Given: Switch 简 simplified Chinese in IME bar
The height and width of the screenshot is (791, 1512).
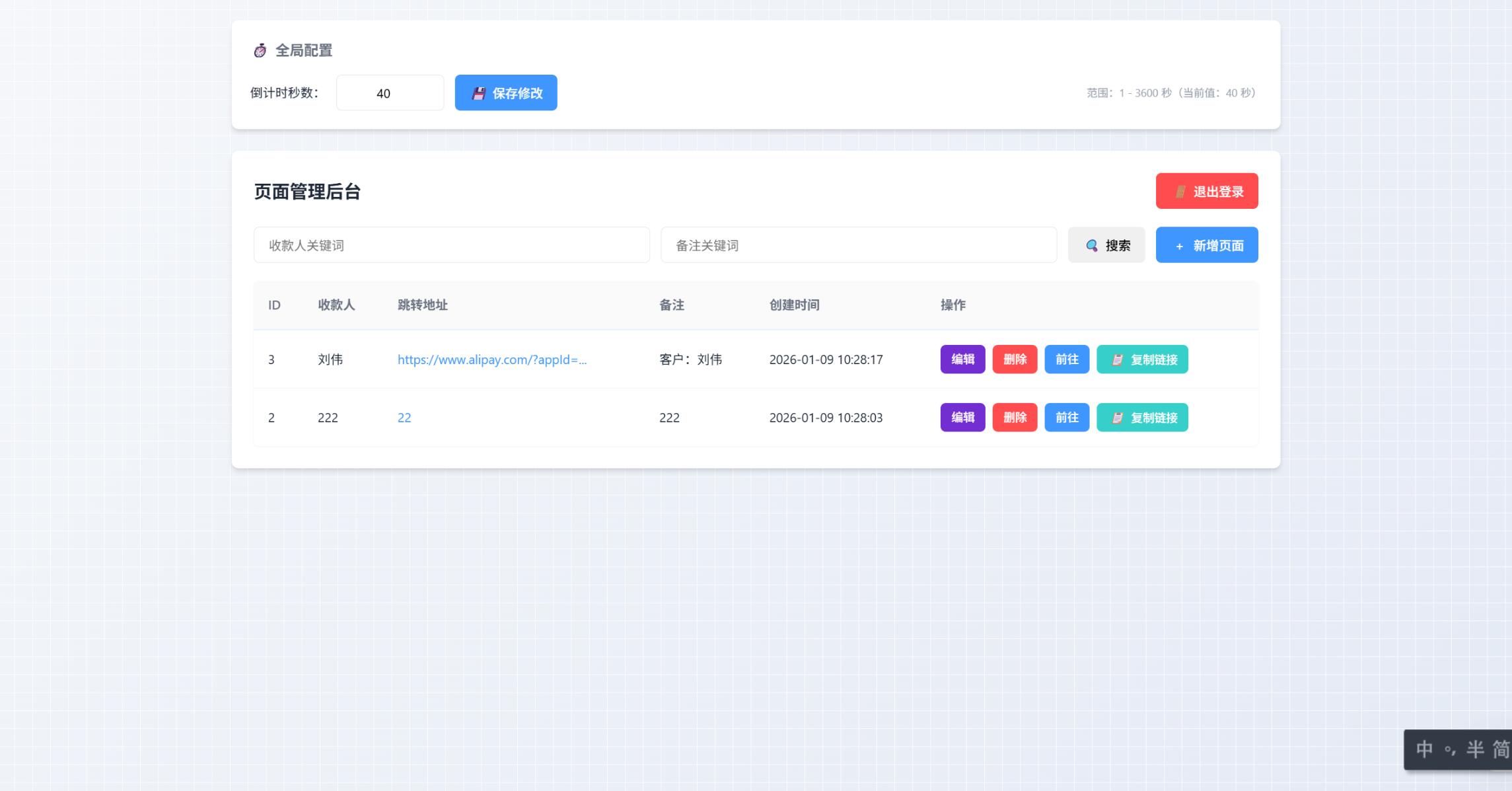Looking at the screenshot, I should tap(1501, 749).
